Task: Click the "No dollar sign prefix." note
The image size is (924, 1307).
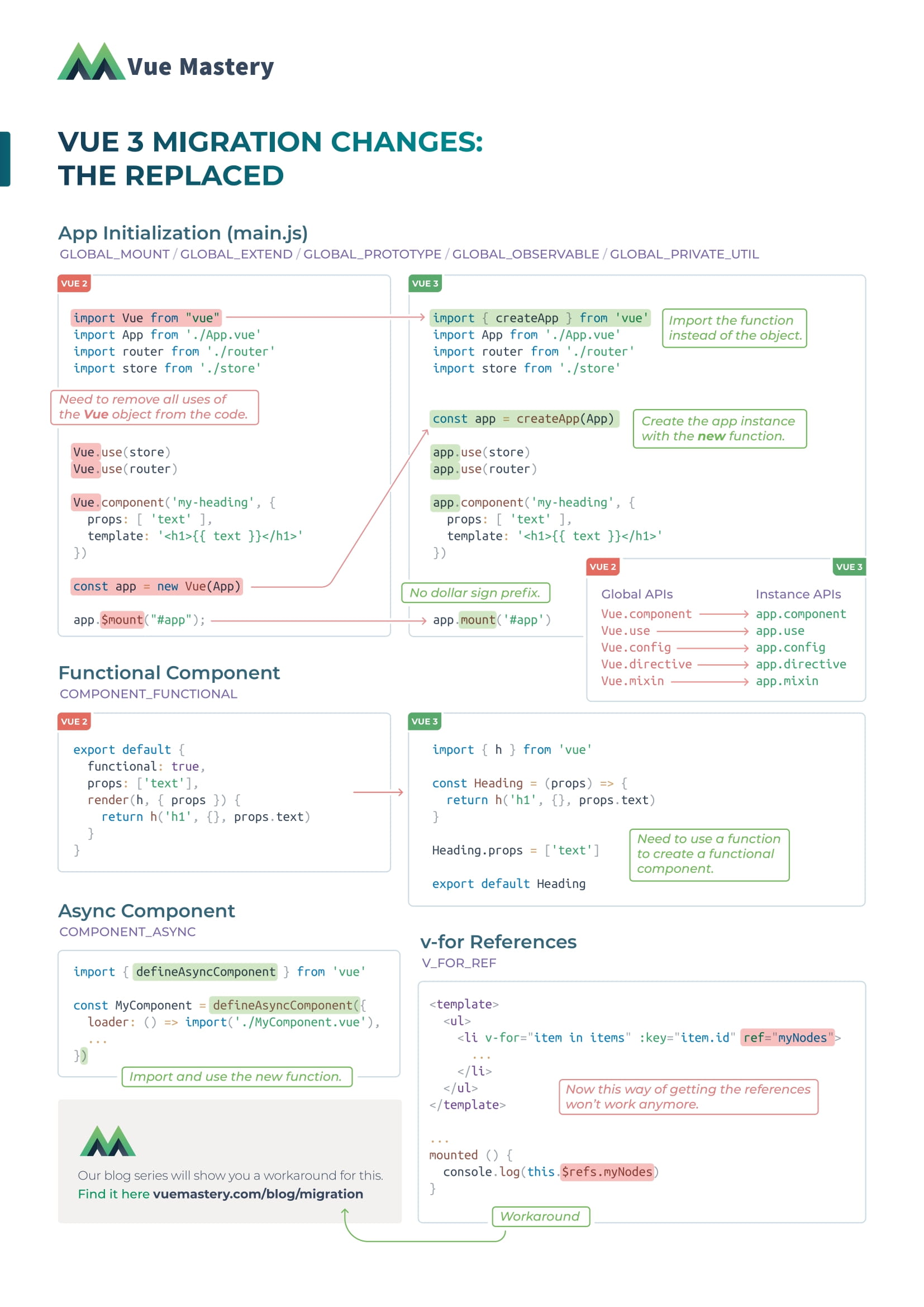Action: [x=475, y=592]
